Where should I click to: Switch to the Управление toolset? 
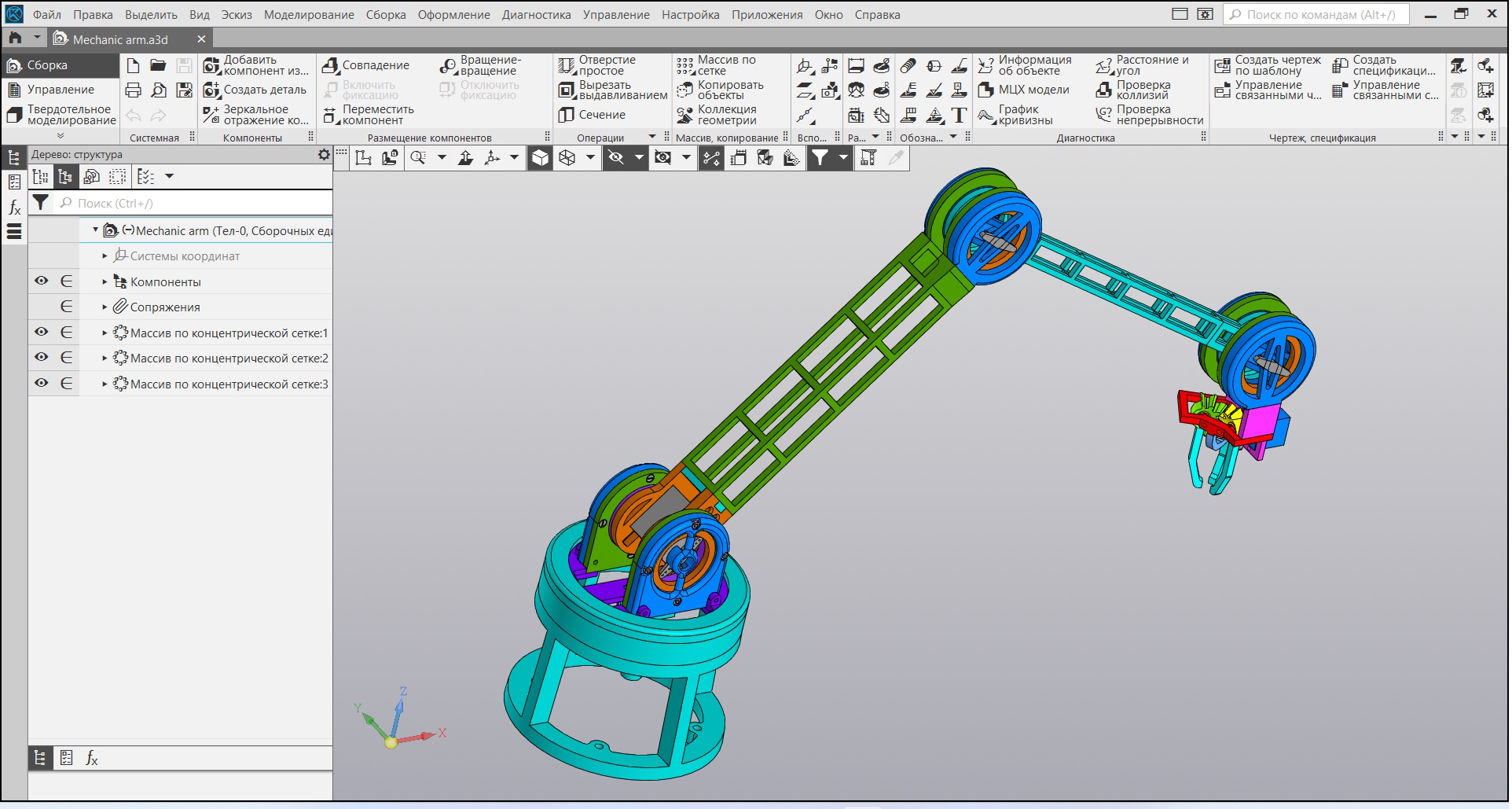point(60,90)
